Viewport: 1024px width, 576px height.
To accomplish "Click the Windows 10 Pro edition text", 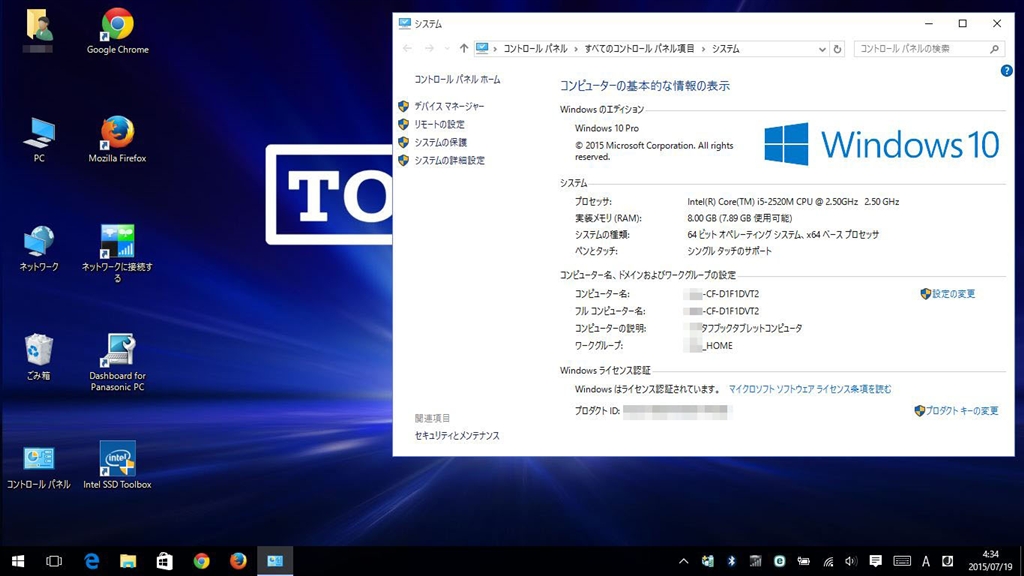I will point(607,129).
